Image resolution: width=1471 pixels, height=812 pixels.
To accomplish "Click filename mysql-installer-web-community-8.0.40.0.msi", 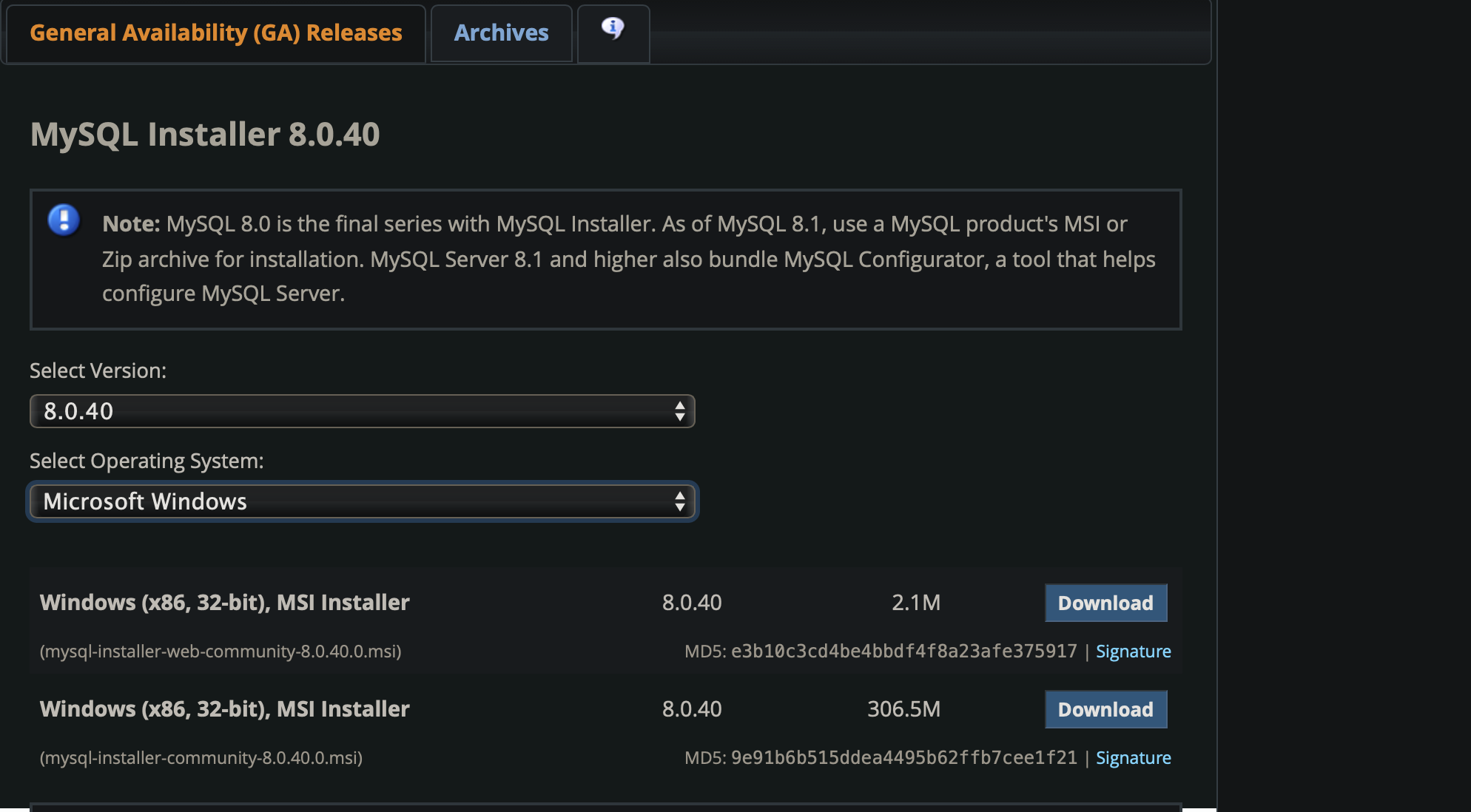I will point(221,652).
